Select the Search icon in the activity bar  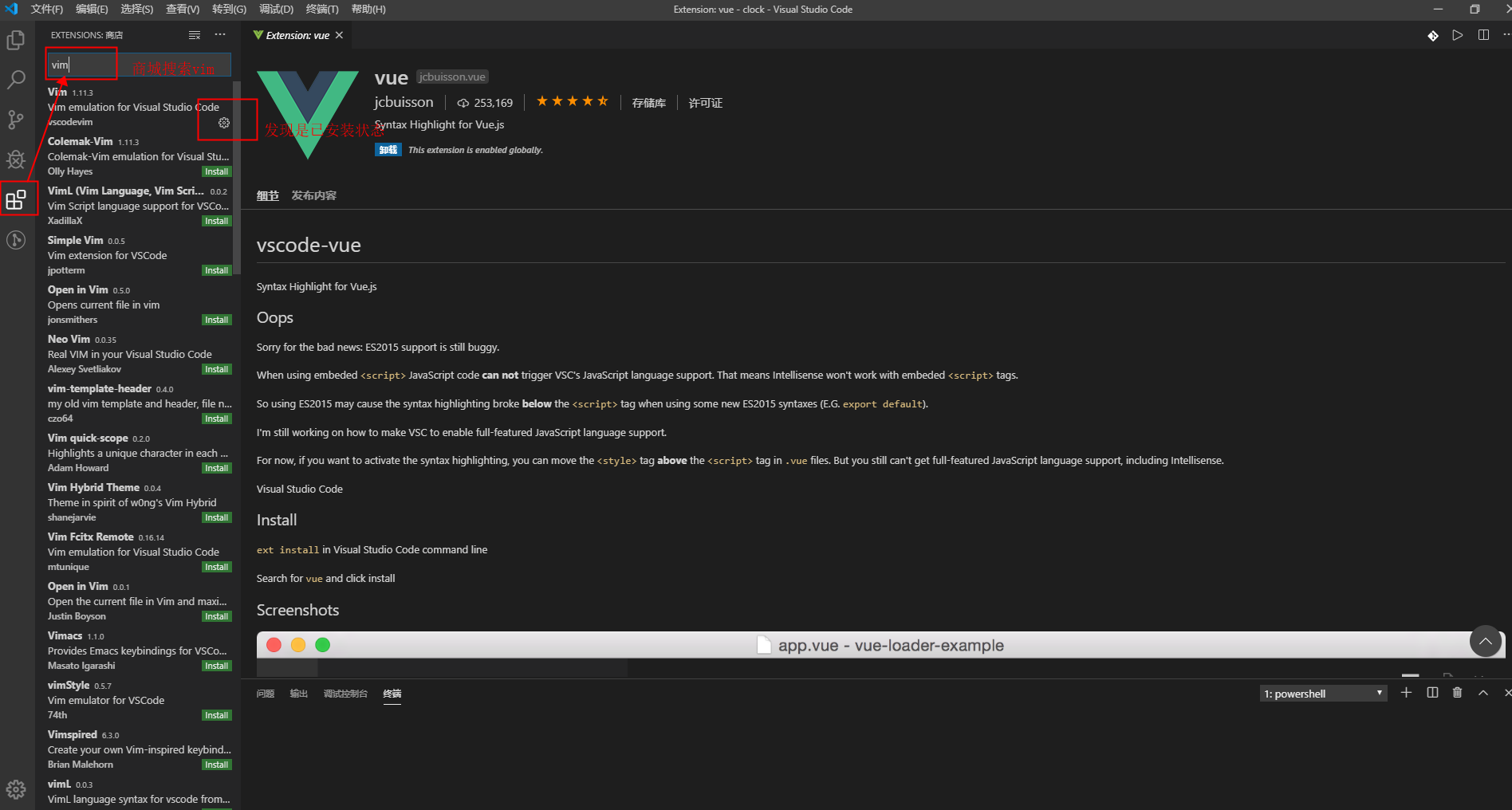16,79
